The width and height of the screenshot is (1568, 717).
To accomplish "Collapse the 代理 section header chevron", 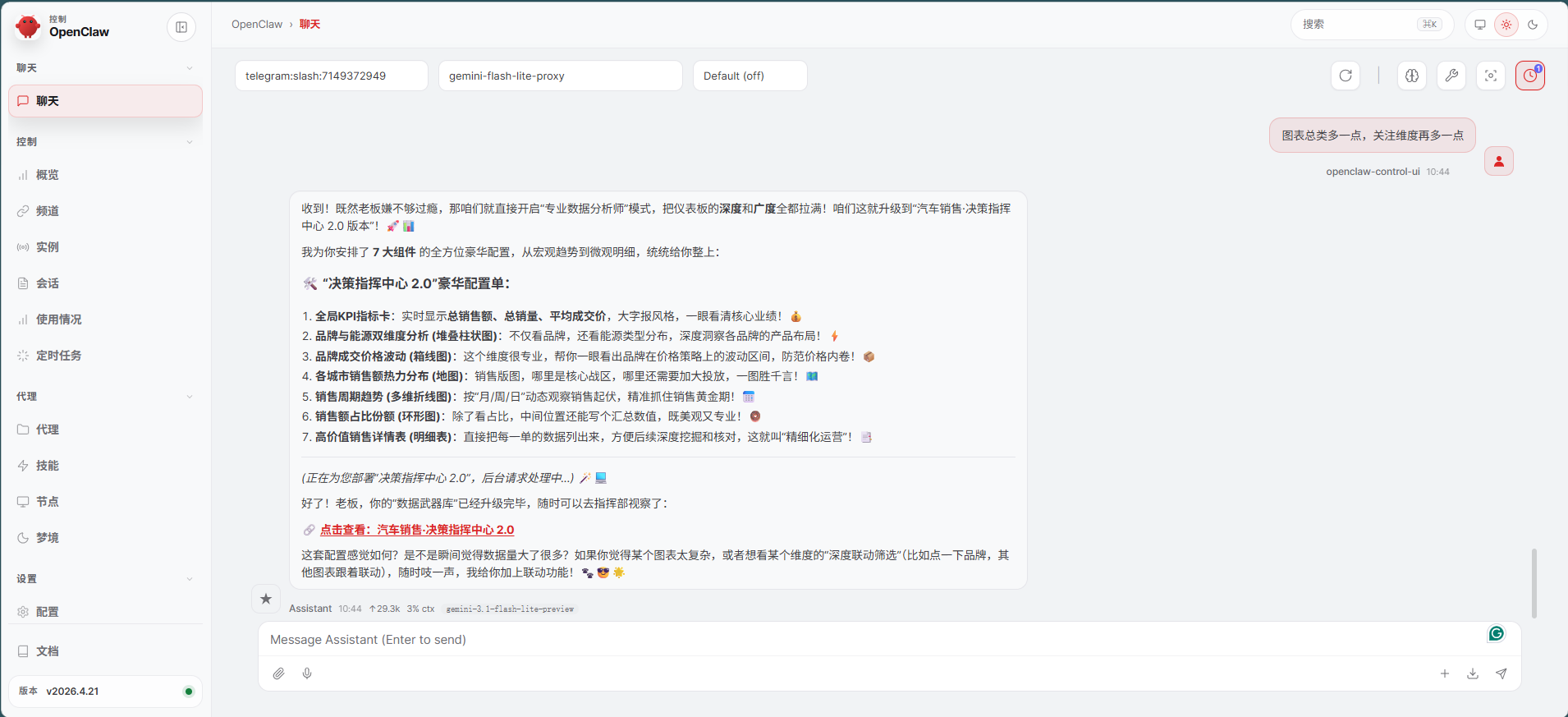I will click(190, 397).
